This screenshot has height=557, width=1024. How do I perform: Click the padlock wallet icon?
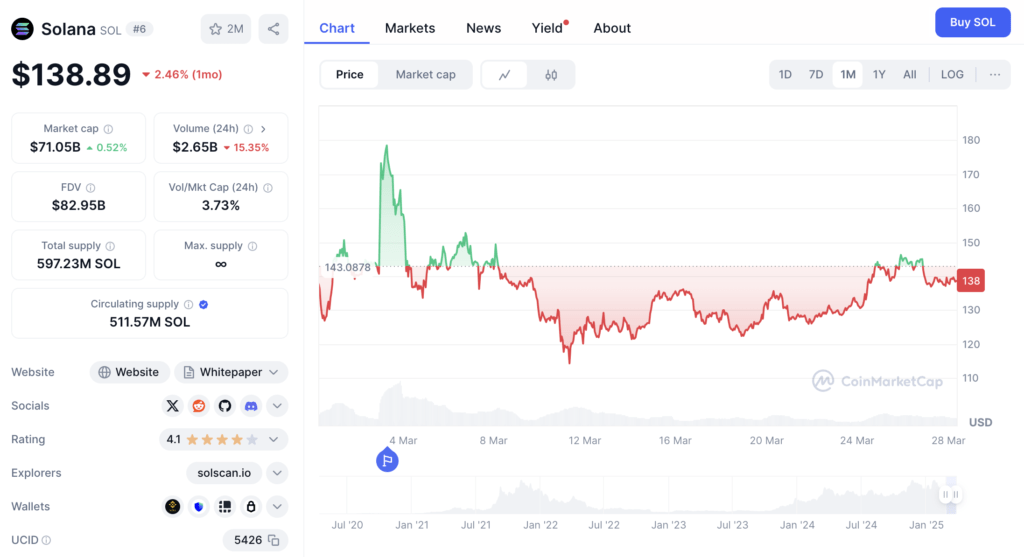coord(251,507)
